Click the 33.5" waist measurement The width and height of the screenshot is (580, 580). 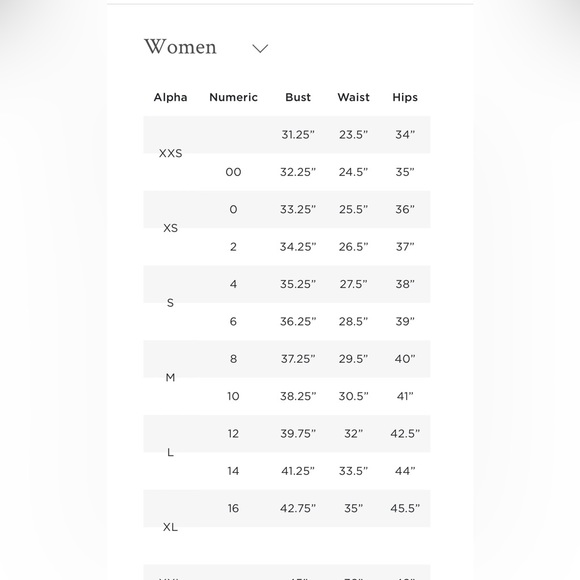354,471
